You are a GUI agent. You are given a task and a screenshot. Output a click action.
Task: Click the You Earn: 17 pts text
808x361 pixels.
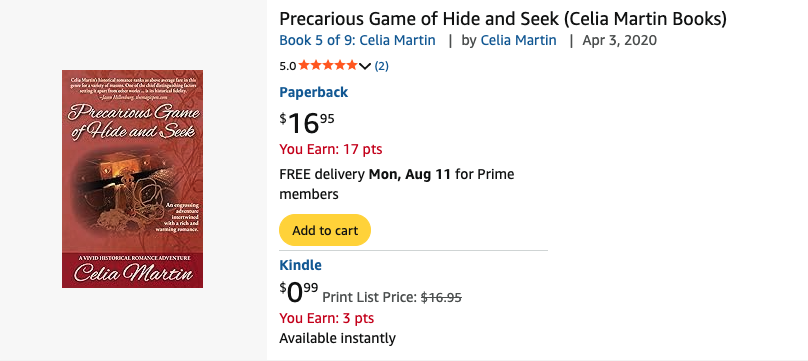[x=331, y=149]
